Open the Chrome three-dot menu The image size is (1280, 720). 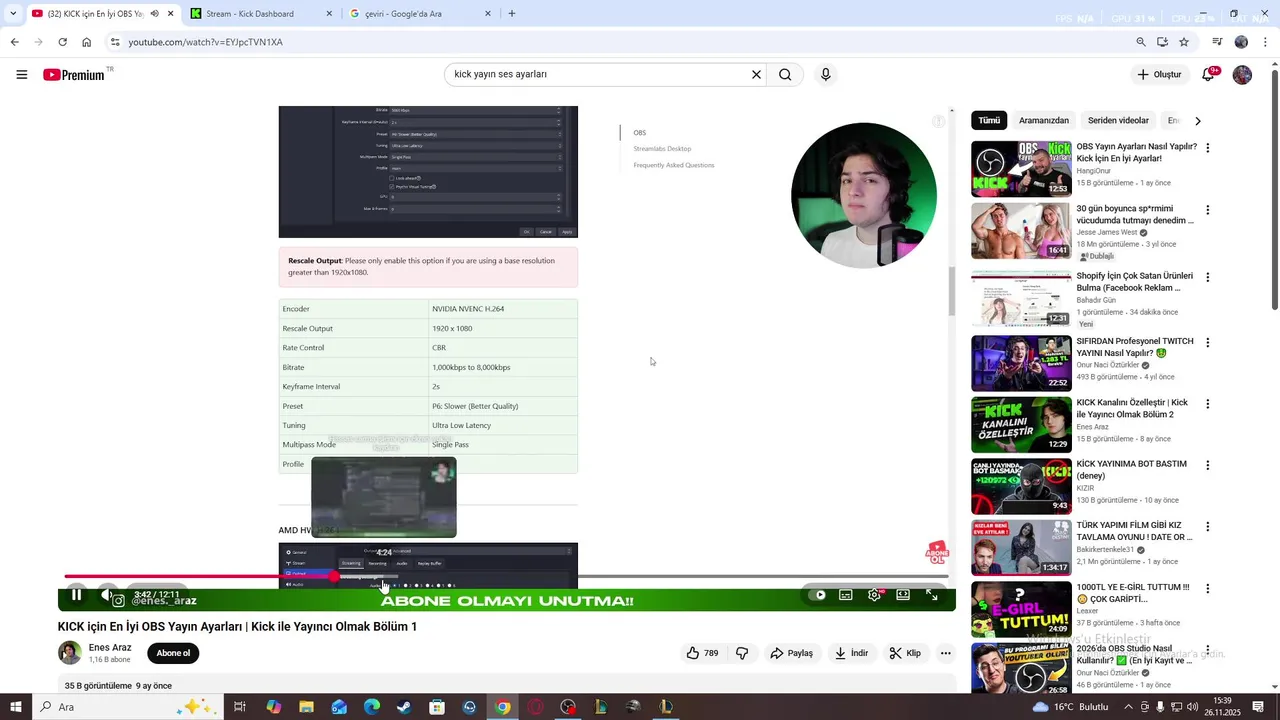(1266, 42)
